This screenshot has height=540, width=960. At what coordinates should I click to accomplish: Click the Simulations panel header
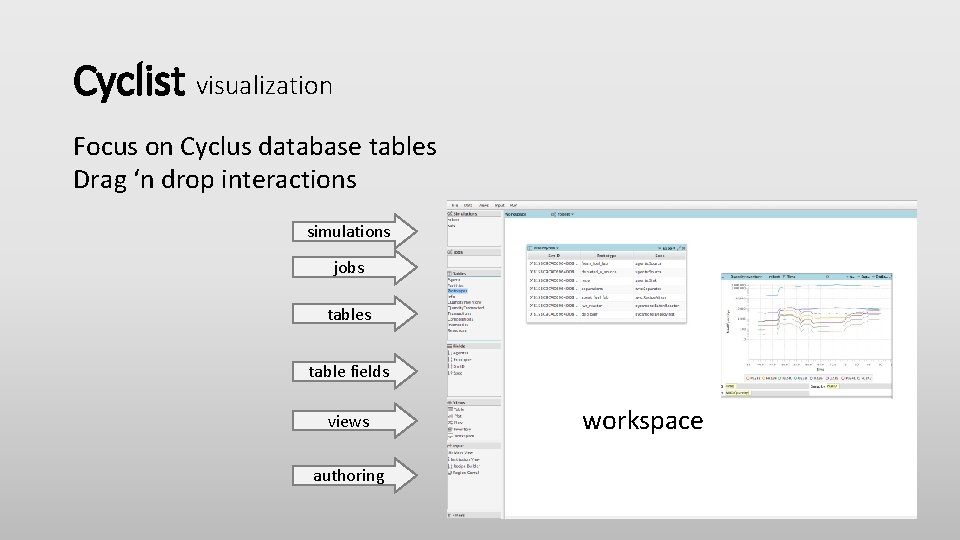474,214
